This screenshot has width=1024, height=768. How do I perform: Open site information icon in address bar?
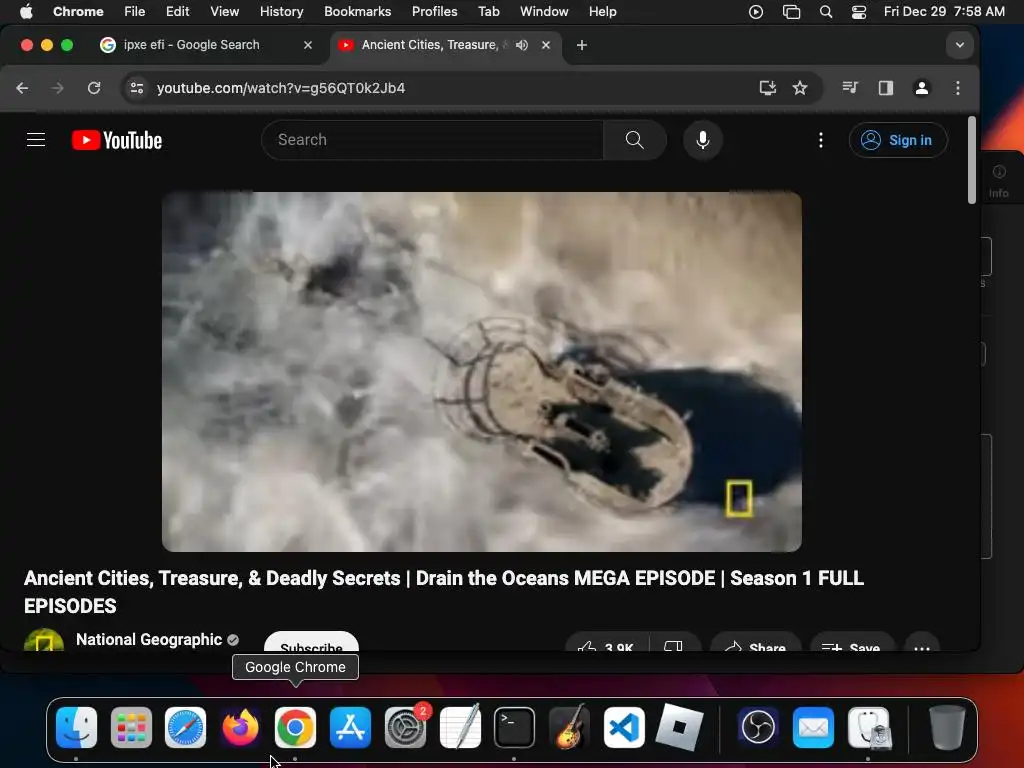coord(136,88)
